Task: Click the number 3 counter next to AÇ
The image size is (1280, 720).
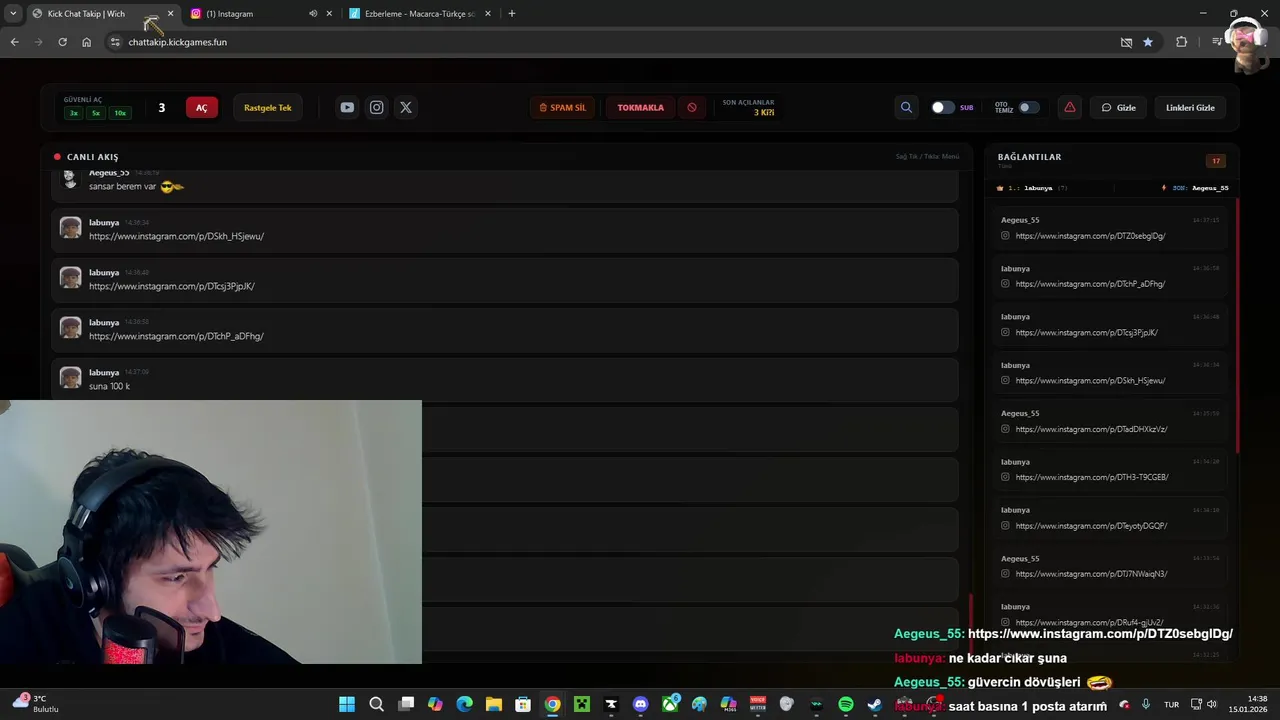Action: click(x=161, y=107)
